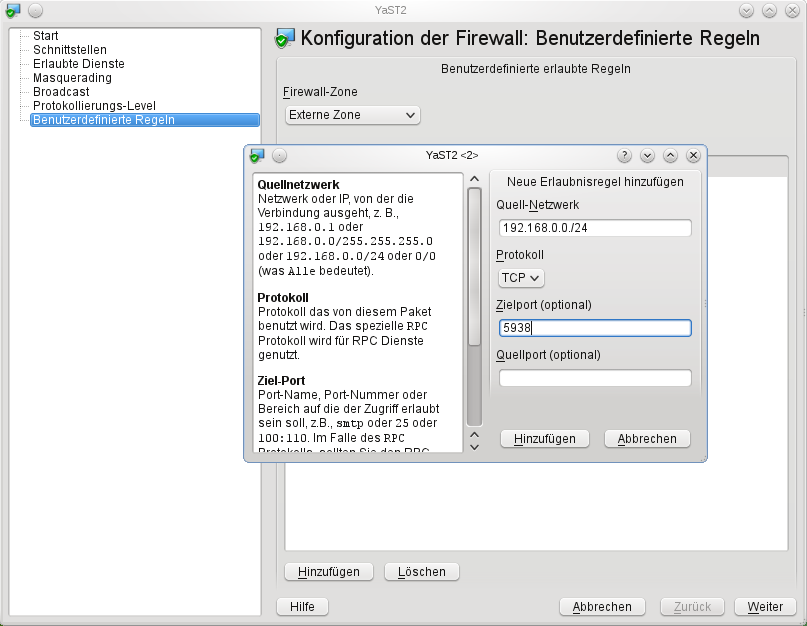Click the YaST2 <2> dialog window icon
The image size is (807, 626).
257,155
